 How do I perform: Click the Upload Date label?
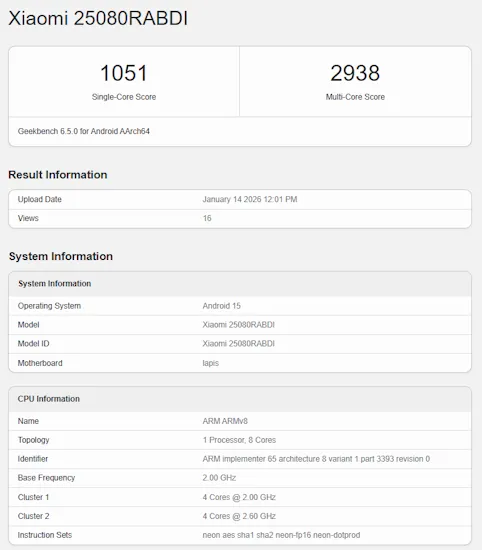[x=40, y=199]
